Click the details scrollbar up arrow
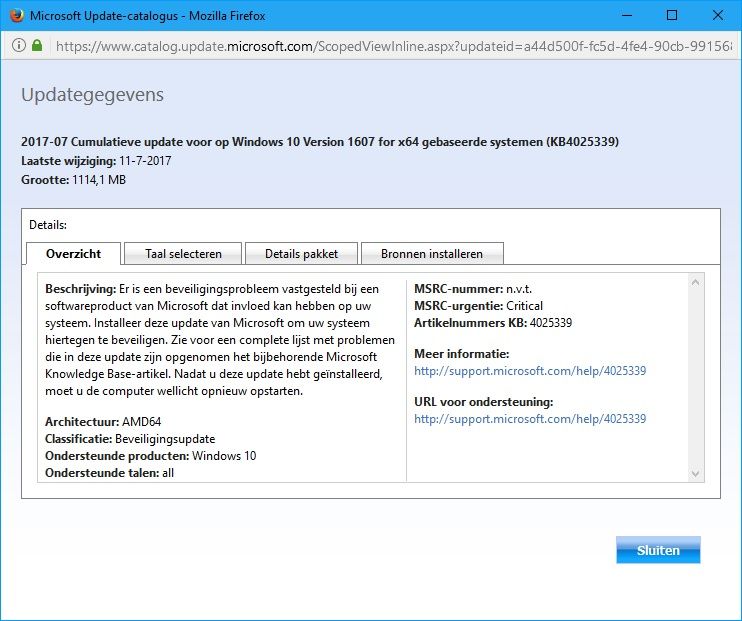742x621 pixels. coord(695,283)
